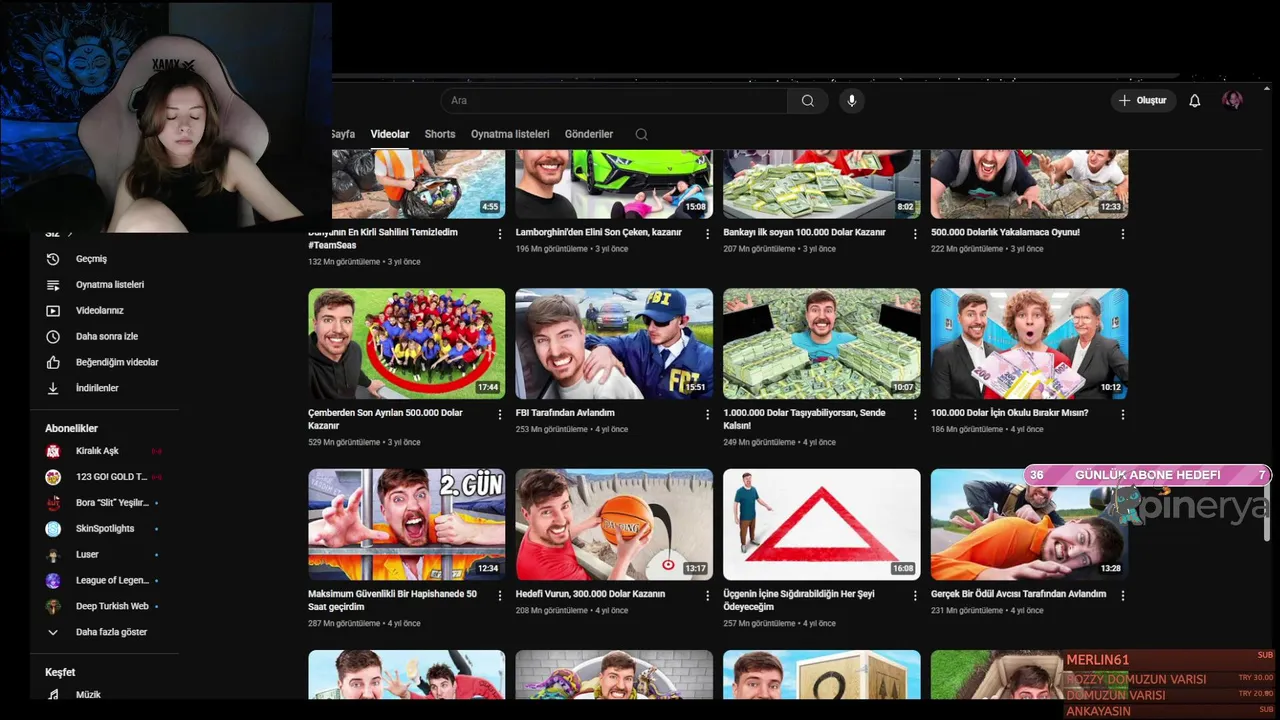The image size is (1280, 720).
Task: Click the GÜNLÜK ABONE HEDEFİ overlay bar
Action: point(1147,475)
